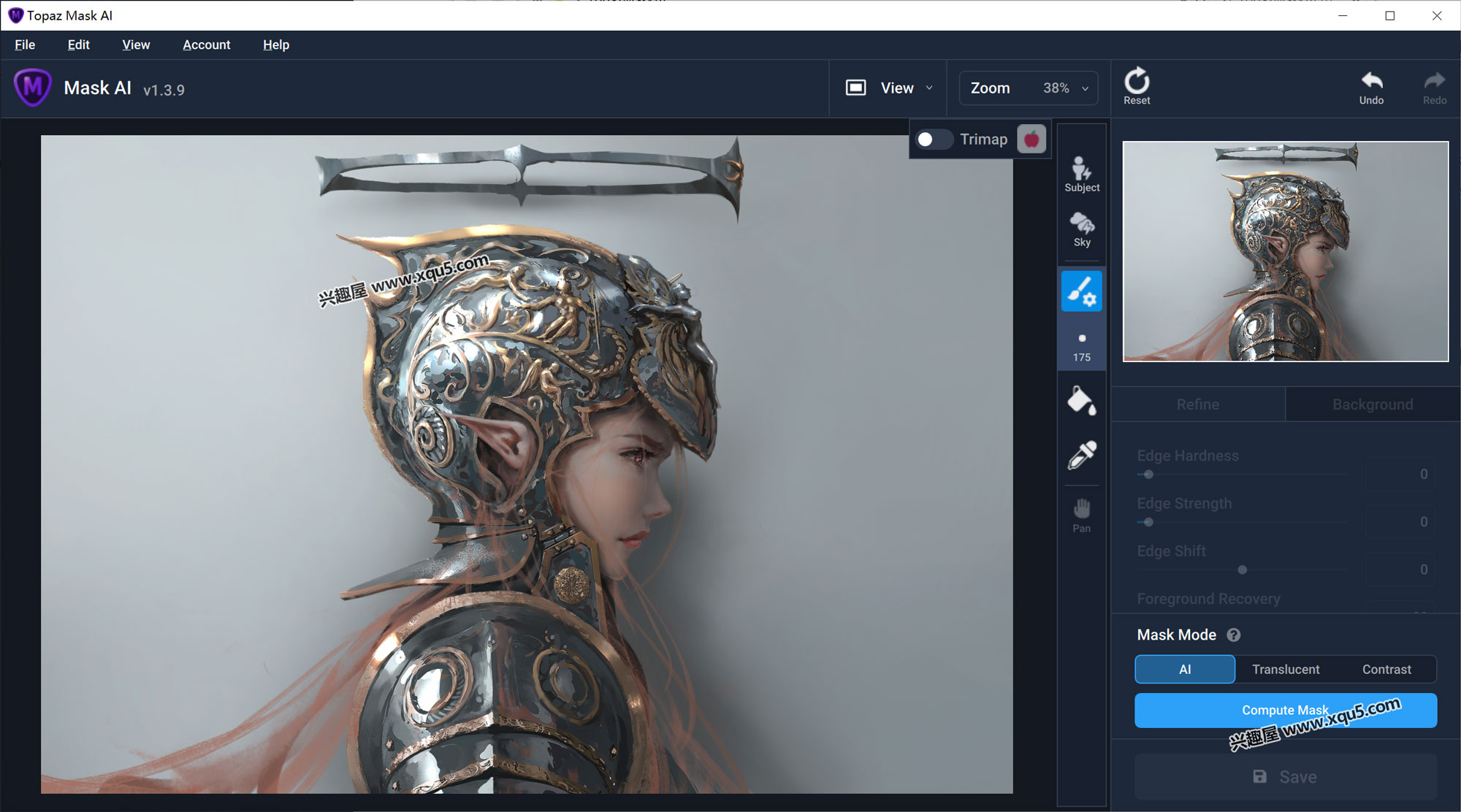The height and width of the screenshot is (812, 1461).
Task: Click the Mask AI purple logo
Action: click(x=33, y=88)
